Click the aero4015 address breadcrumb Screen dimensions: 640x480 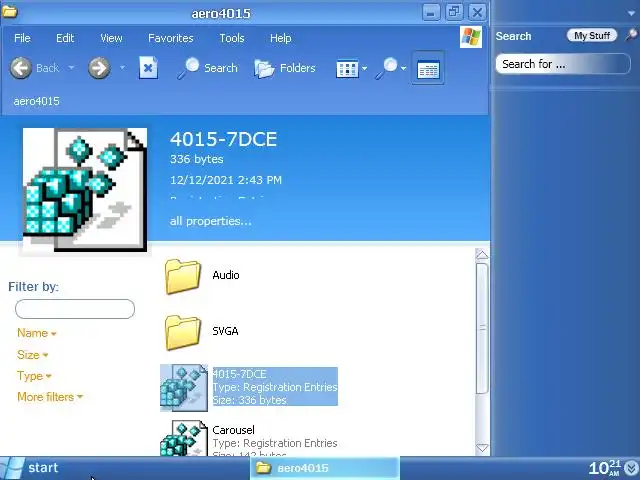point(36,101)
